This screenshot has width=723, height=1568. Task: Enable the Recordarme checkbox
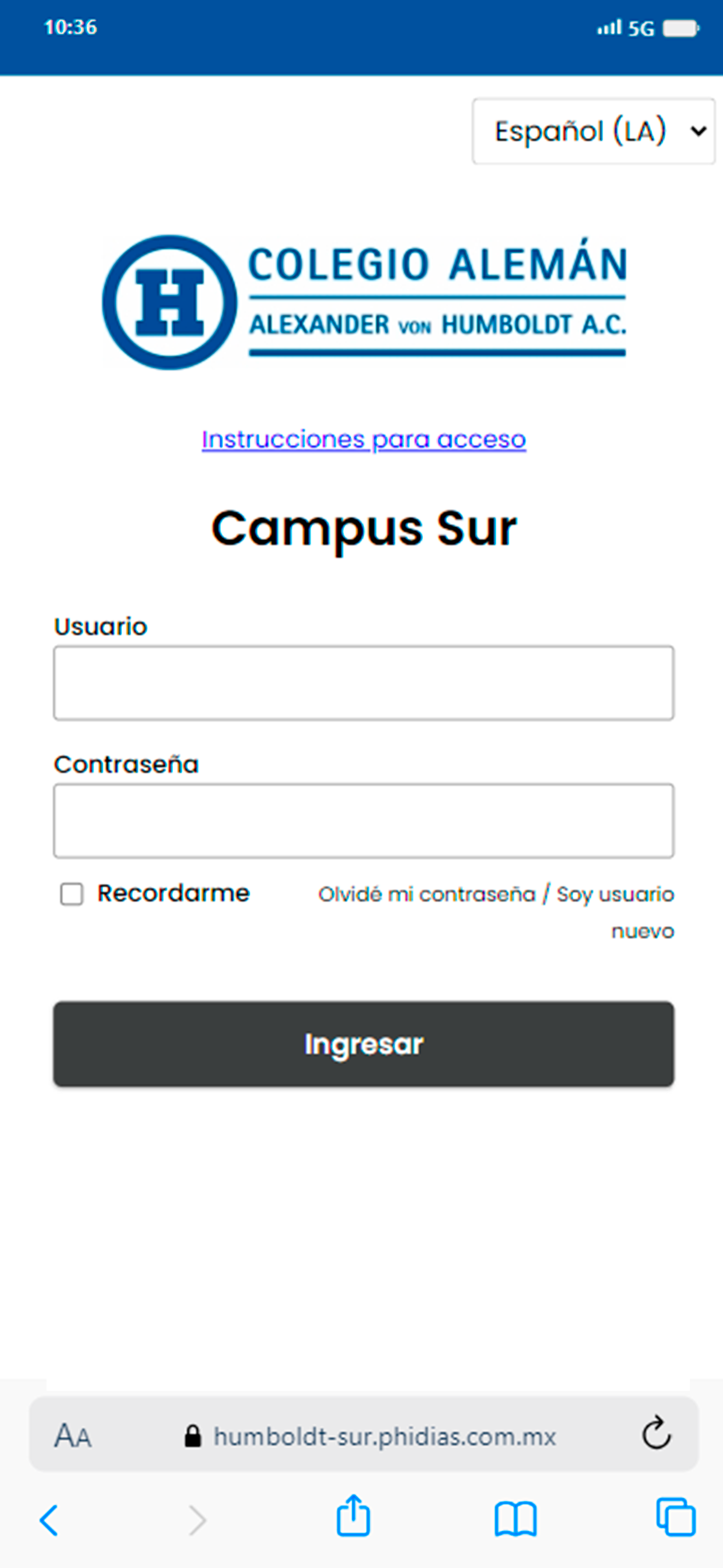(71, 894)
